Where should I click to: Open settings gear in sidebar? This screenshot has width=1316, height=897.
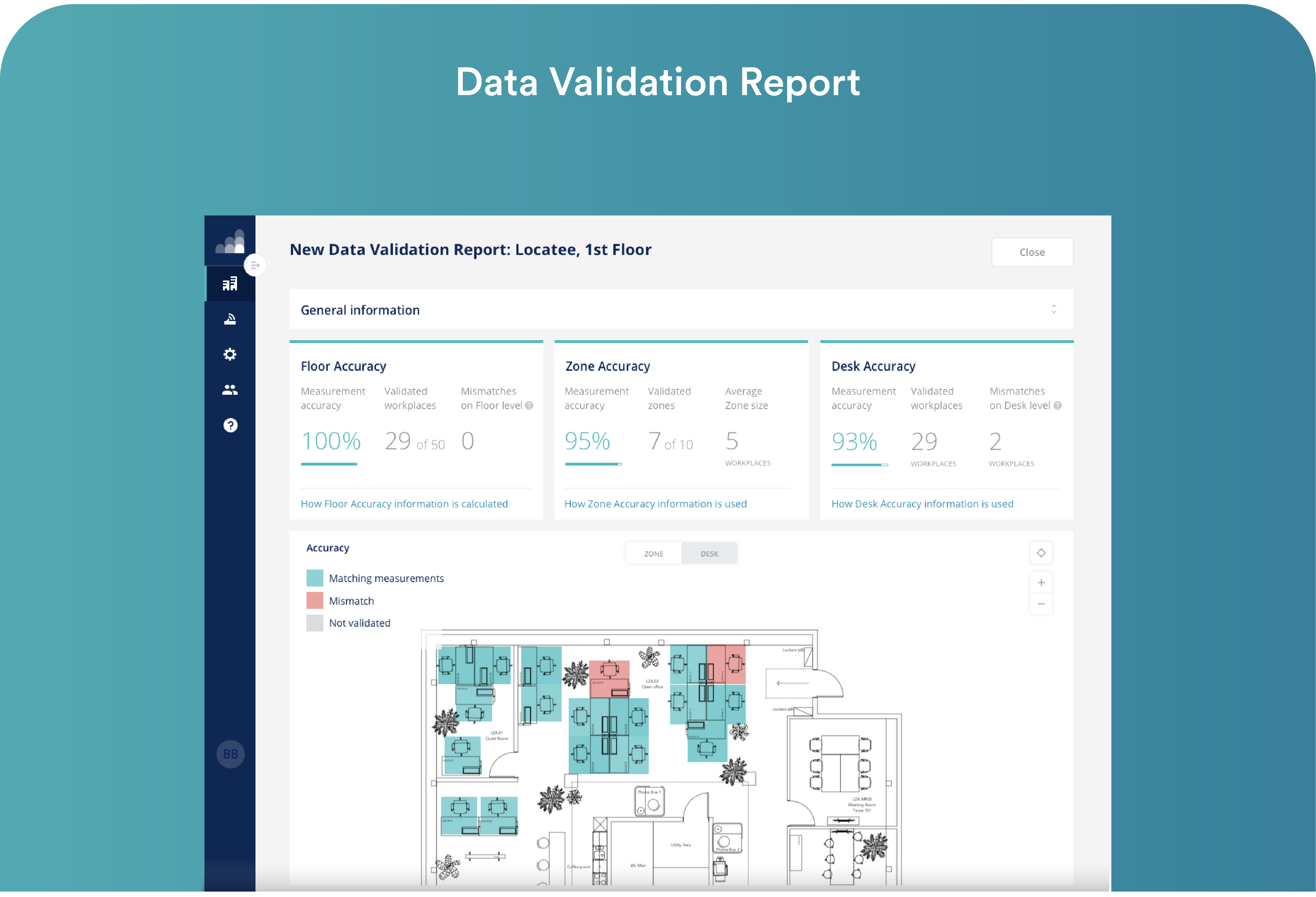coord(230,355)
